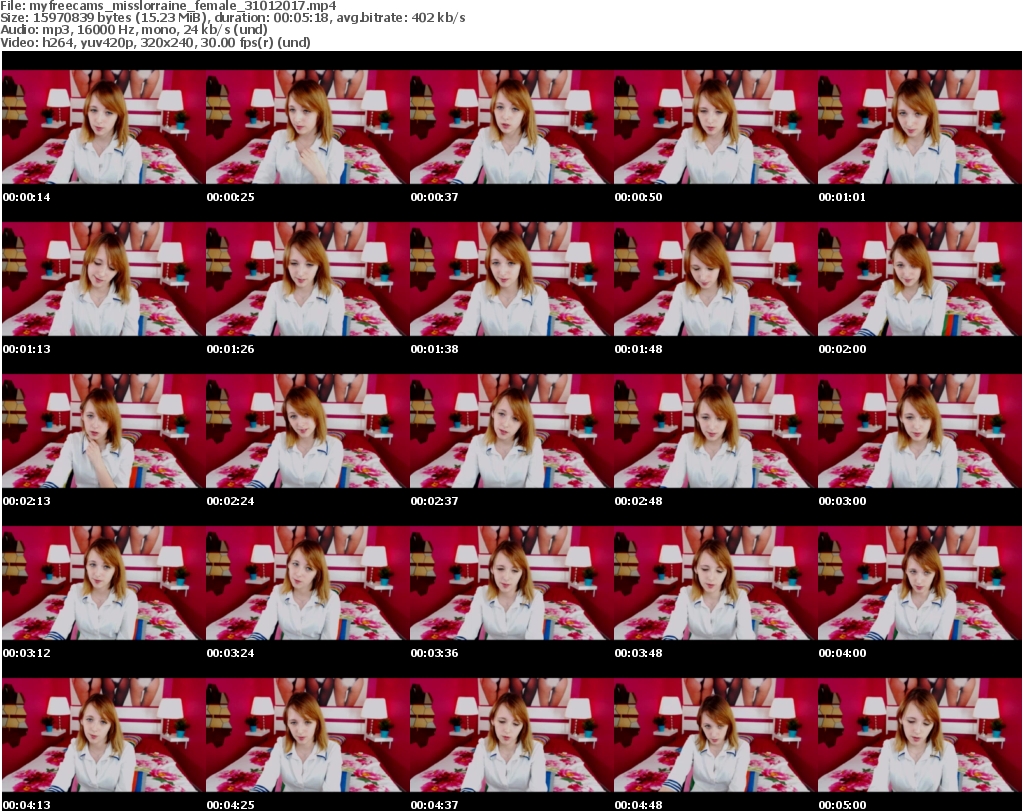Pick the frame above timestamp 00:02:48

pos(716,431)
